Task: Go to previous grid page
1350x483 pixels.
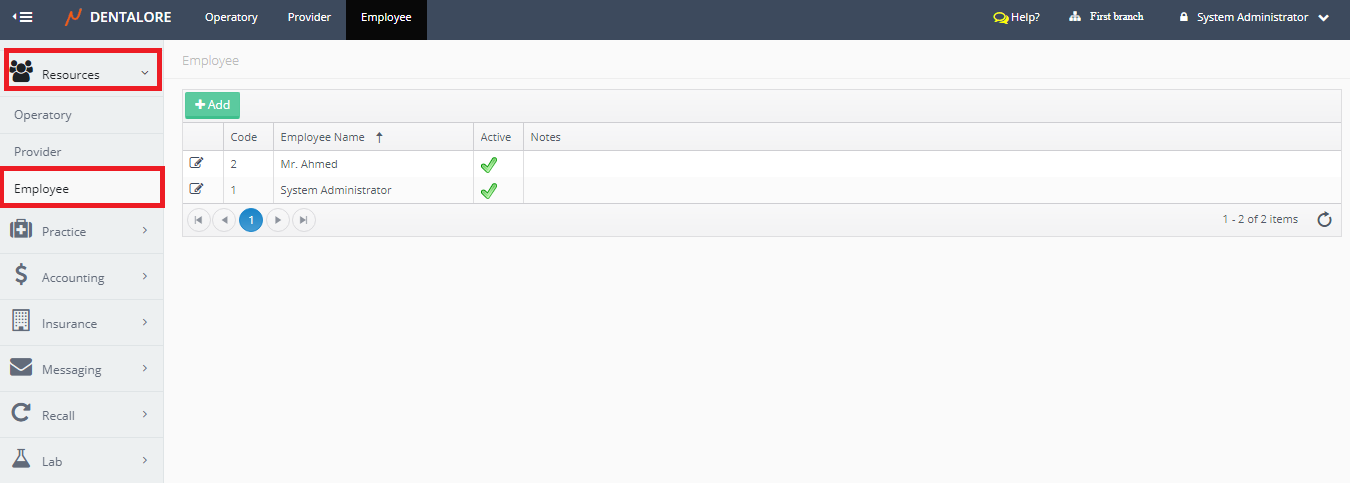Action: pos(225,220)
